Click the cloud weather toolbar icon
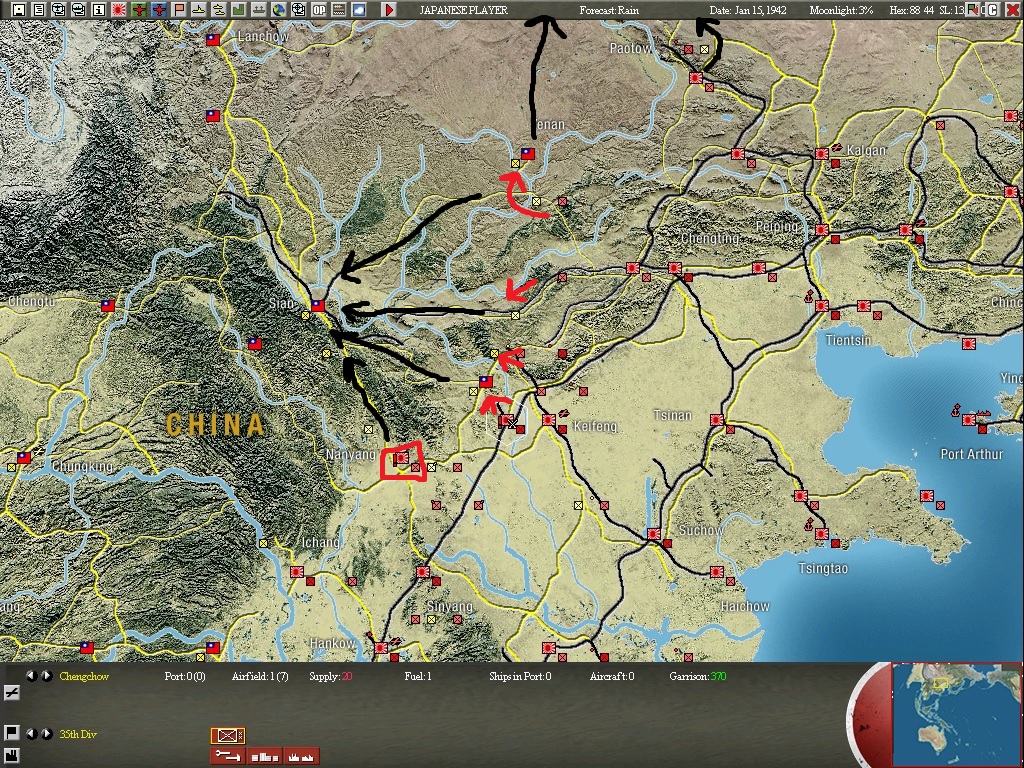This screenshot has height=768, width=1024. pyautogui.click(x=359, y=10)
